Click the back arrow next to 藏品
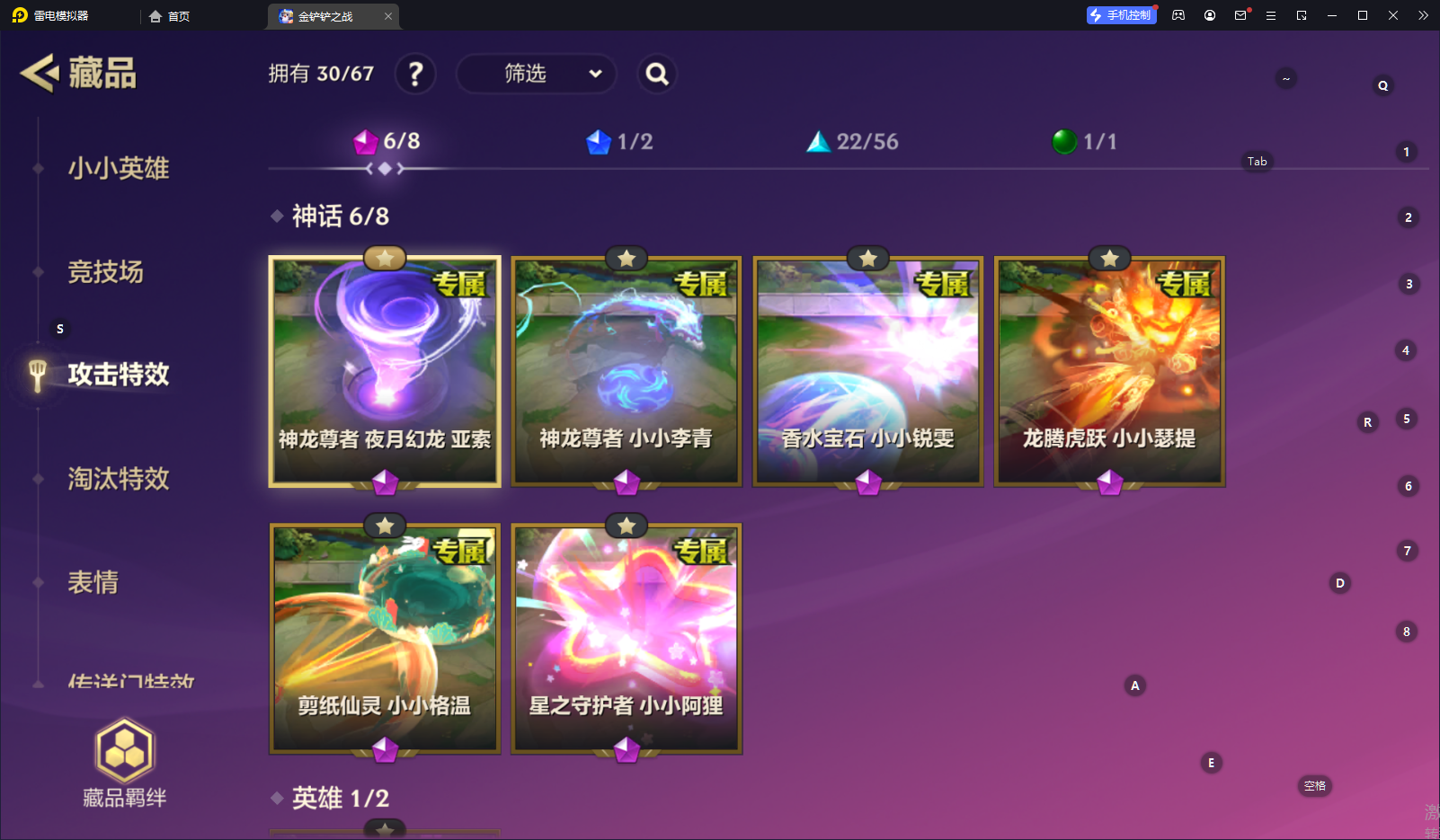This screenshot has width=1440, height=840. click(x=40, y=74)
